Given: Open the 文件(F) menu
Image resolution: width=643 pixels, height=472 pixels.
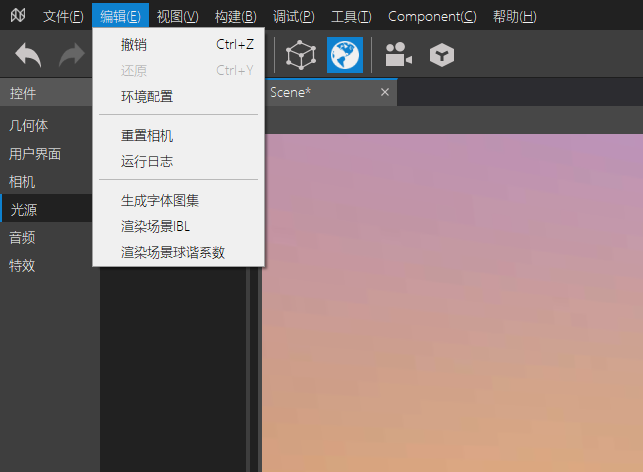Looking at the screenshot, I should (63, 16).
